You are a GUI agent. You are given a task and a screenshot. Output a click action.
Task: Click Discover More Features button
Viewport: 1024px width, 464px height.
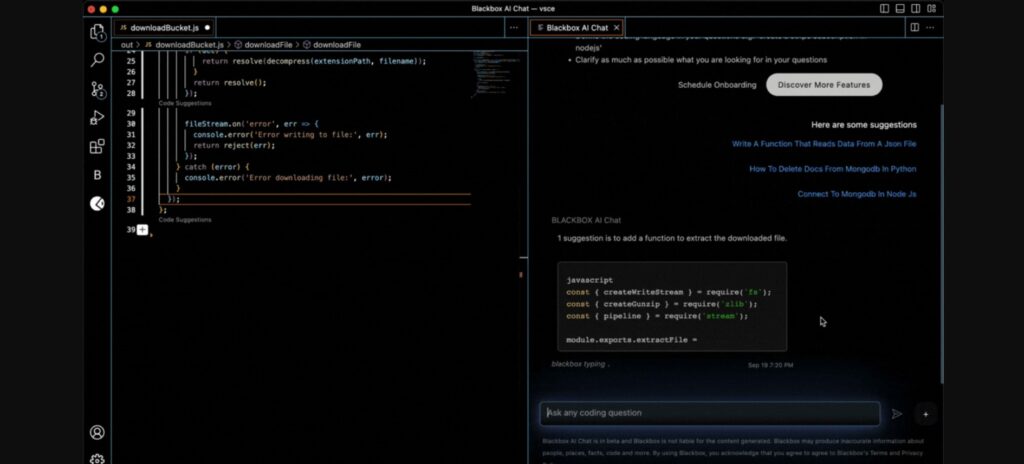tap(824, 85)
